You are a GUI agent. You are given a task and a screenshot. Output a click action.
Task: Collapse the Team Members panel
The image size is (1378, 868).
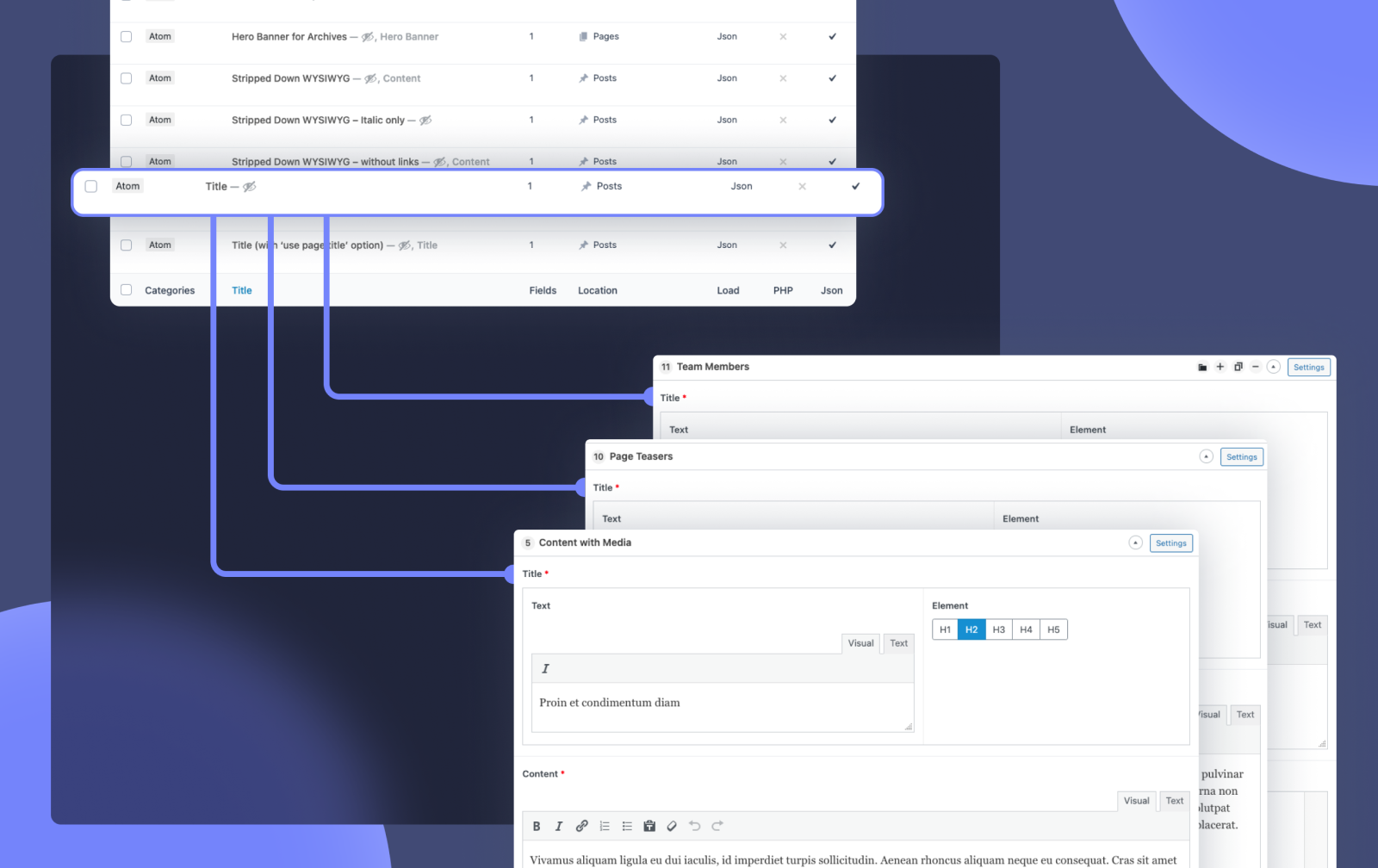(x=1273, y=367)
